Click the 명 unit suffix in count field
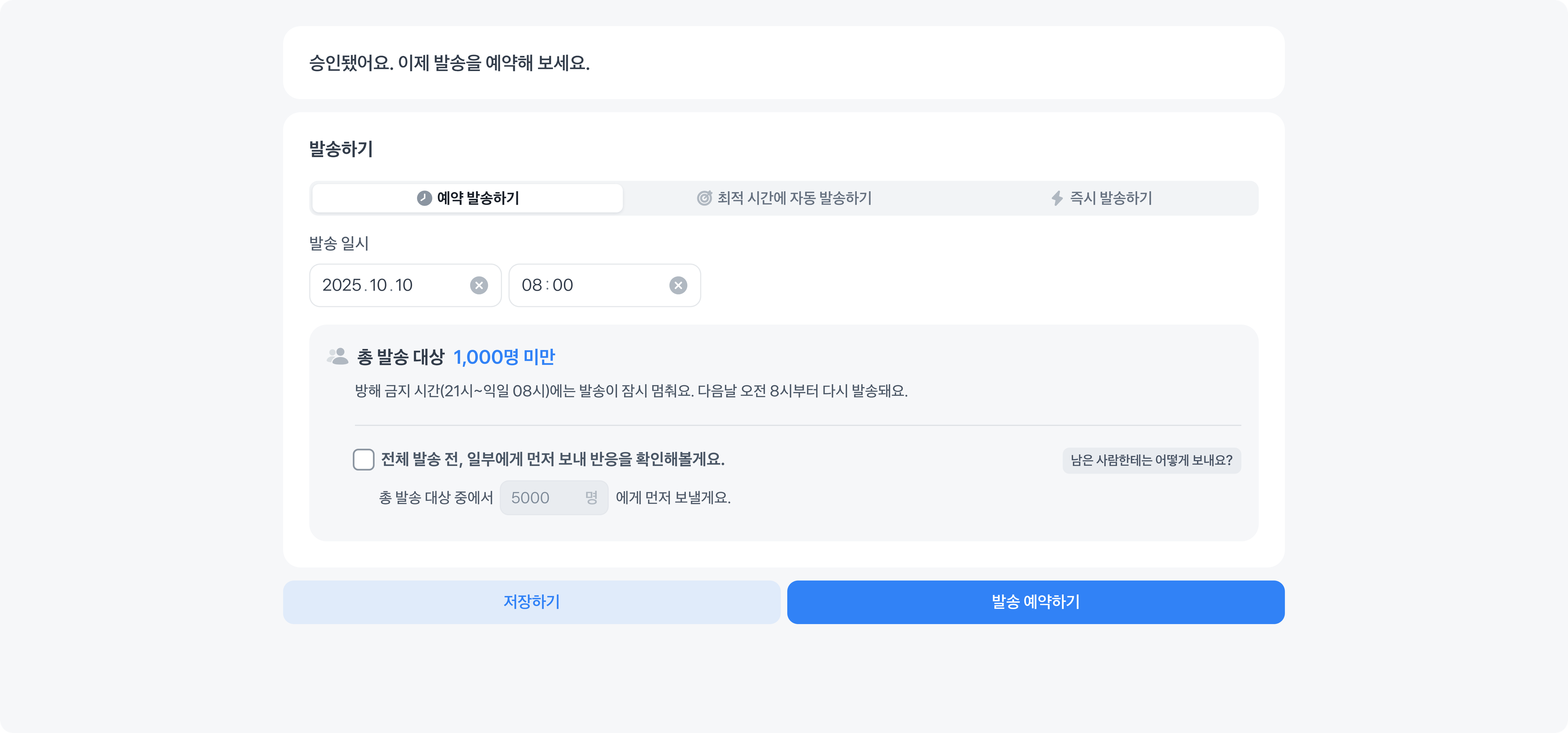 tap(591, 498)
